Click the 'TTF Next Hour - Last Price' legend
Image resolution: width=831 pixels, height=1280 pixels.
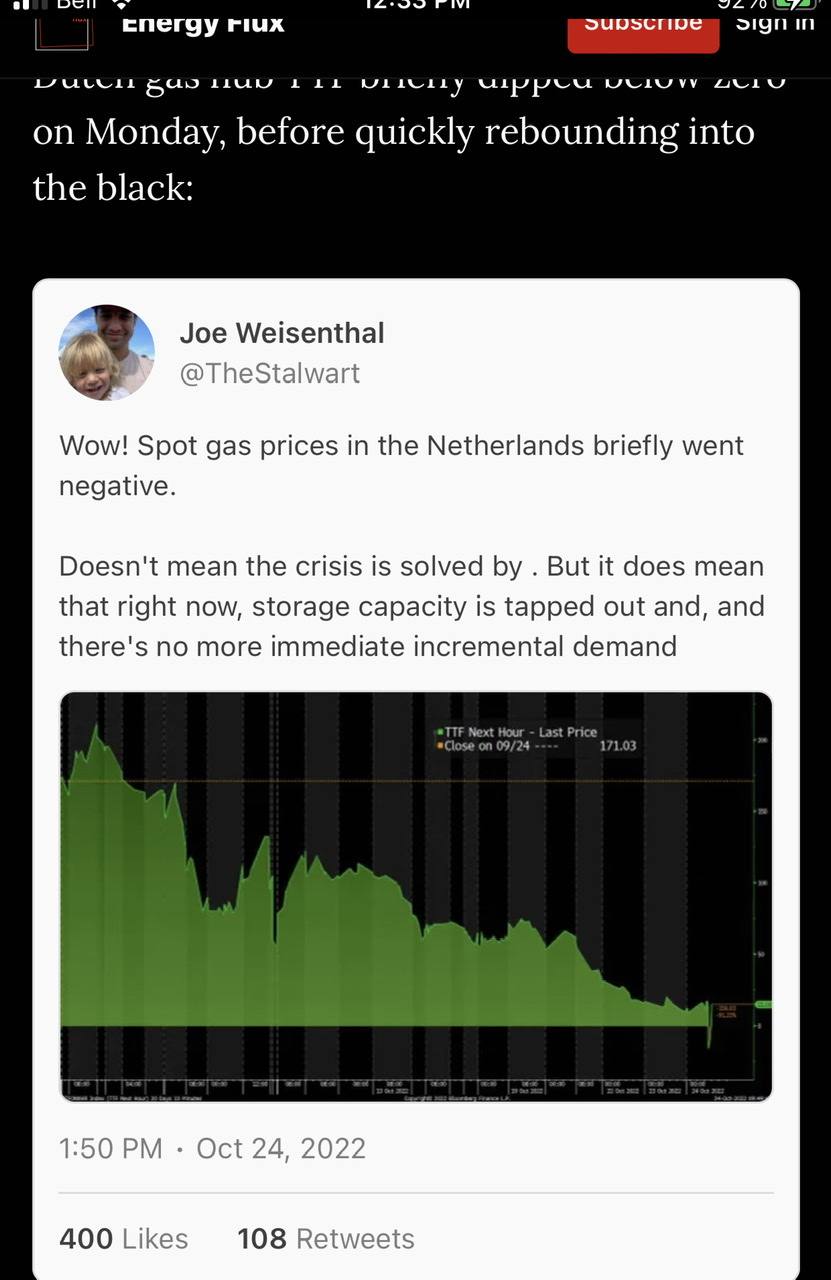click(517, 732)
